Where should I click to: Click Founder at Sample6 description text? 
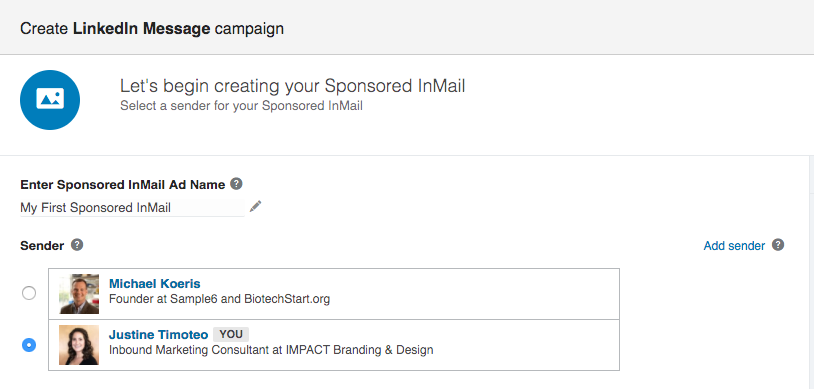pos(219,299)
